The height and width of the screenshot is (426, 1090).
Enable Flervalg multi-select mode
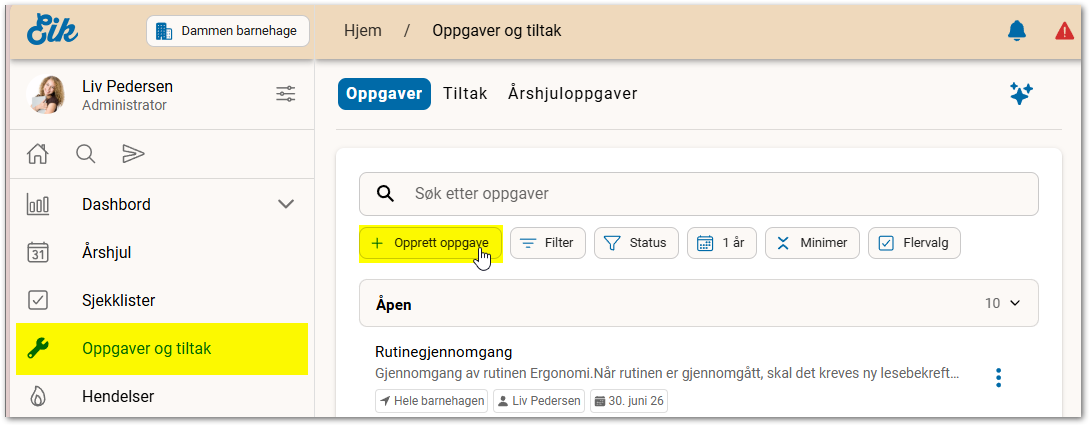tap(914, 243)
